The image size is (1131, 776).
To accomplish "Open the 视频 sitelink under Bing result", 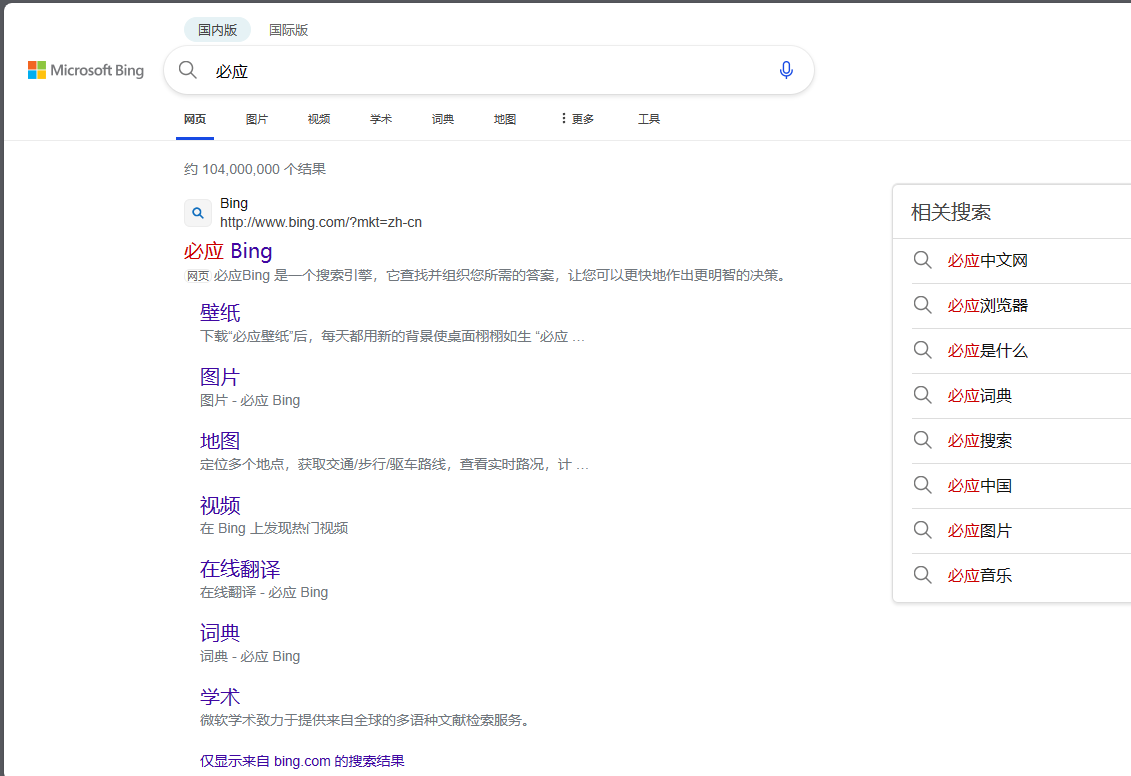I will pyautogui.click(x=220, y=505).
